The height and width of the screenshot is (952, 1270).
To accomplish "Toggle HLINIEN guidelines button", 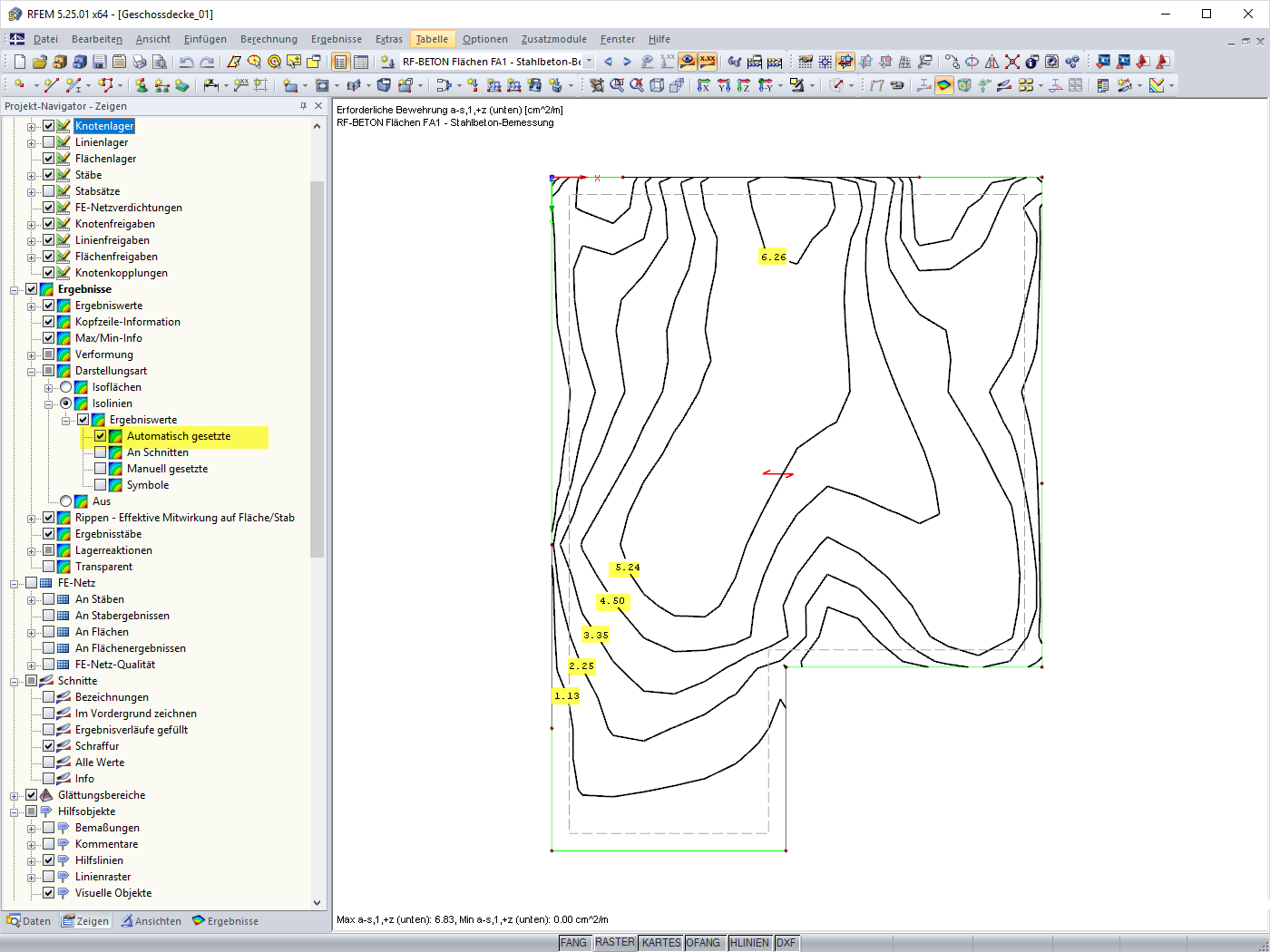I will (749, 943).
